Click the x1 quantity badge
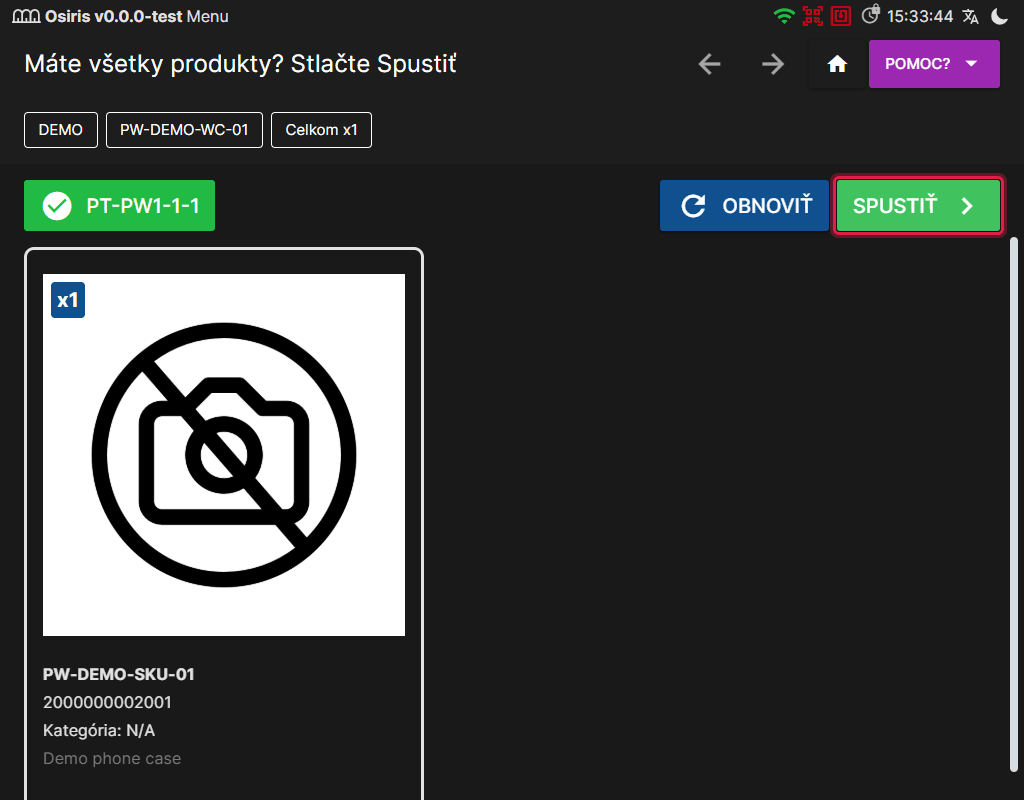The width and height of the screenshot is (1024, 800). click(x=68, y=300)
